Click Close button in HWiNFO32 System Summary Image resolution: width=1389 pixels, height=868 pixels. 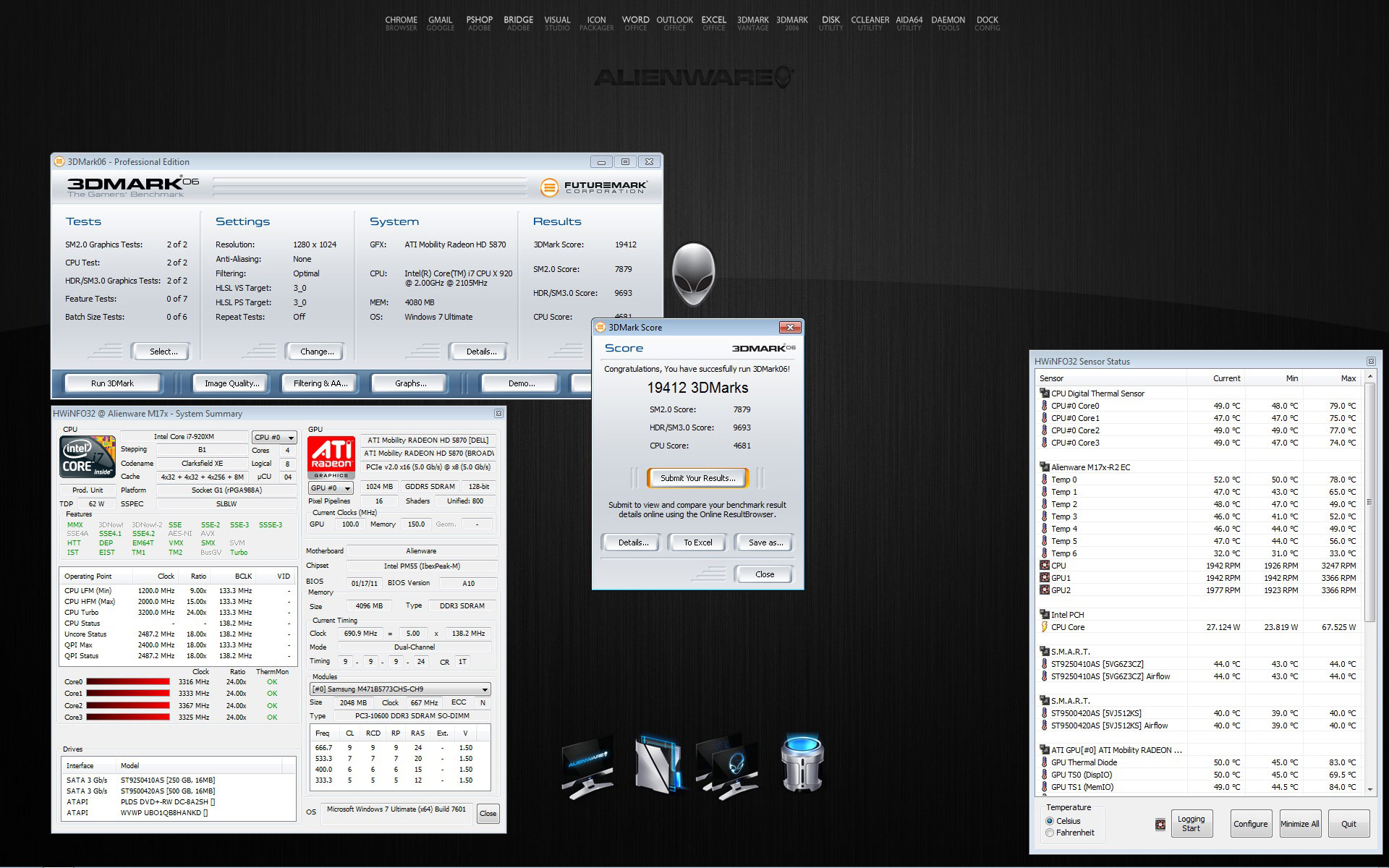[x=488, y=814]
